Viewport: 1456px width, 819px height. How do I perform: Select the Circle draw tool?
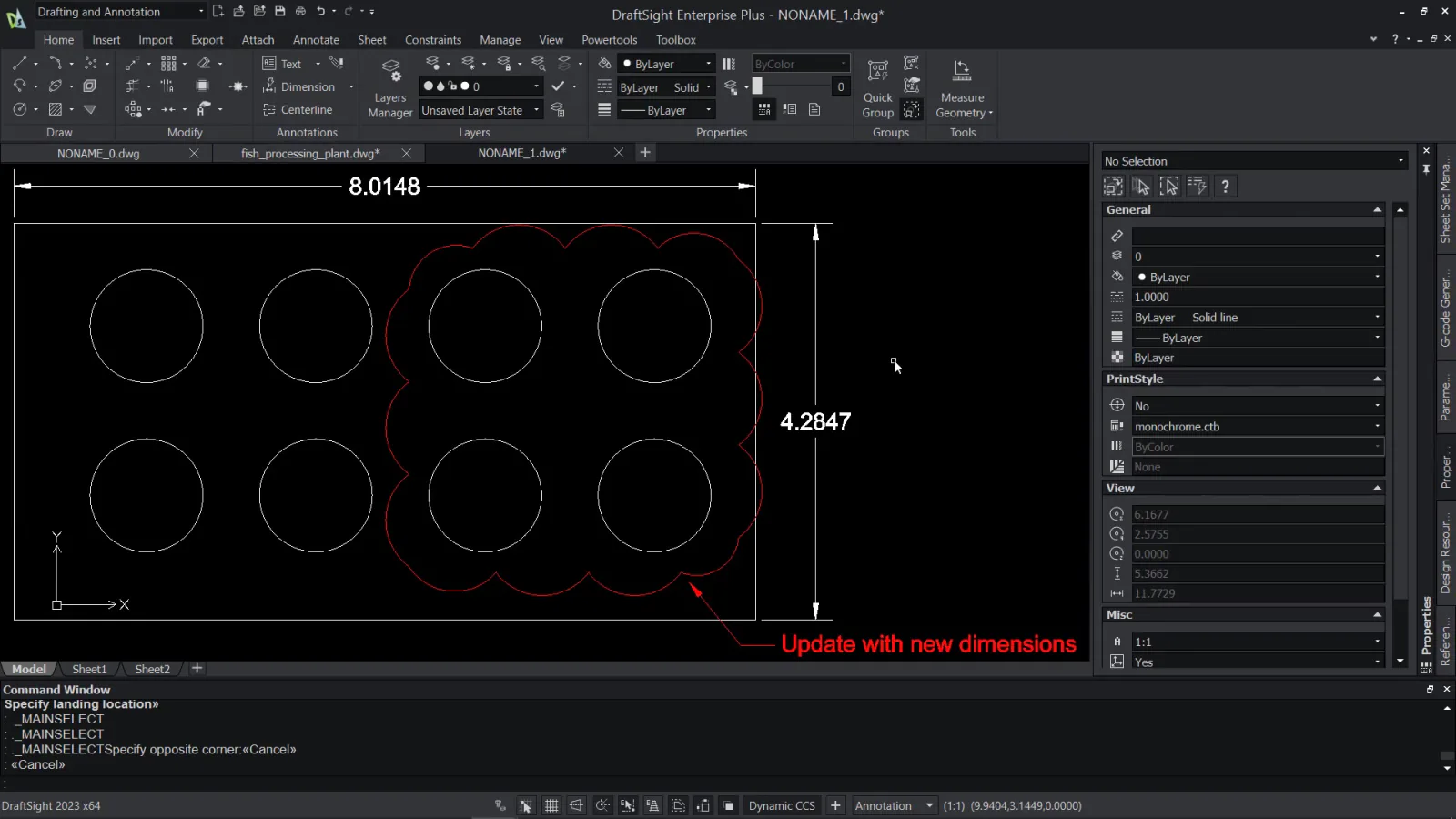click(19, 109)
